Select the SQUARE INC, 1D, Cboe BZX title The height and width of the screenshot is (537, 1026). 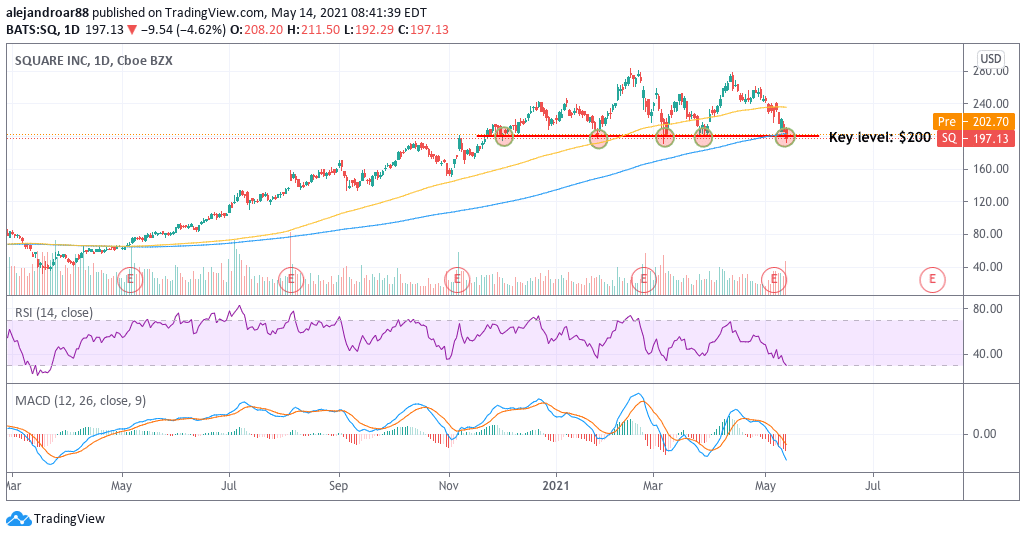tap(94, 61)
